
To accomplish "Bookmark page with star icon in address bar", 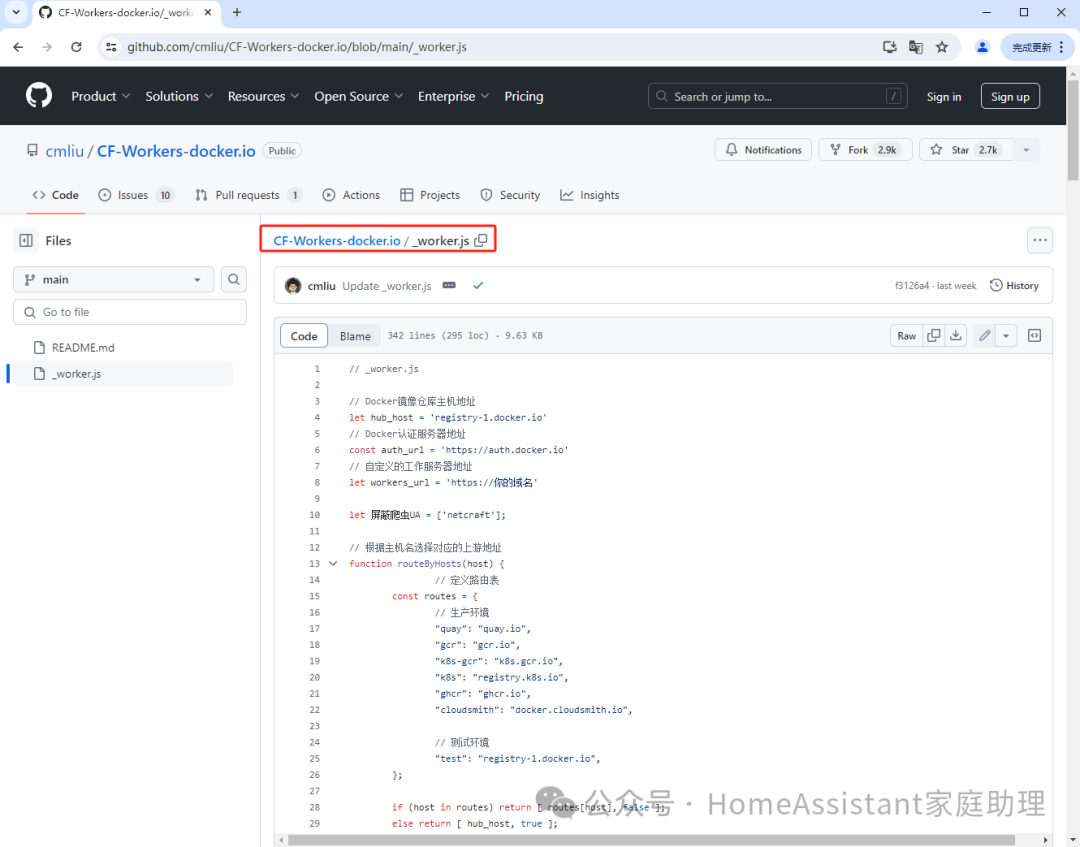I will tap(942, 47).
